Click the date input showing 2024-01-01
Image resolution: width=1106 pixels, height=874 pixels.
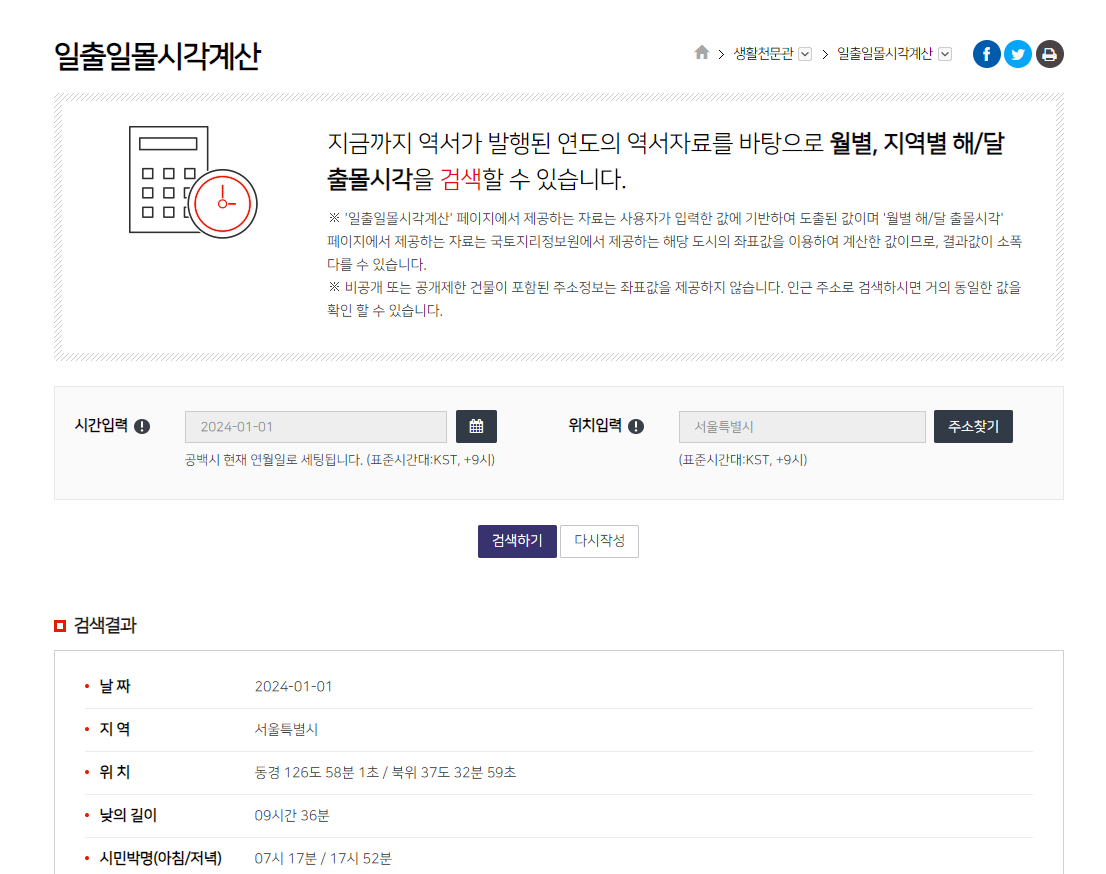315,426
